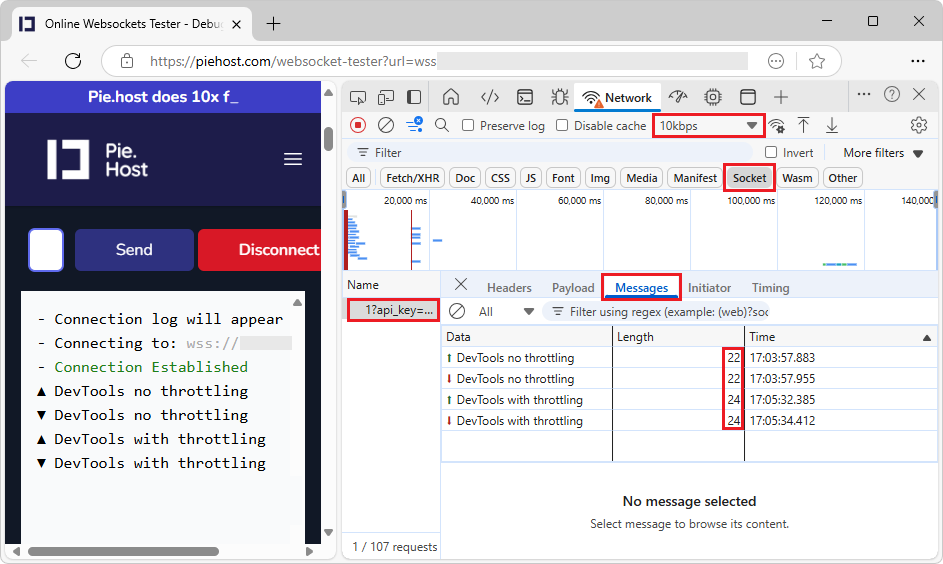Screen dimensions: 943x564
Task: Stop recording network log
Action: point(358,125)
